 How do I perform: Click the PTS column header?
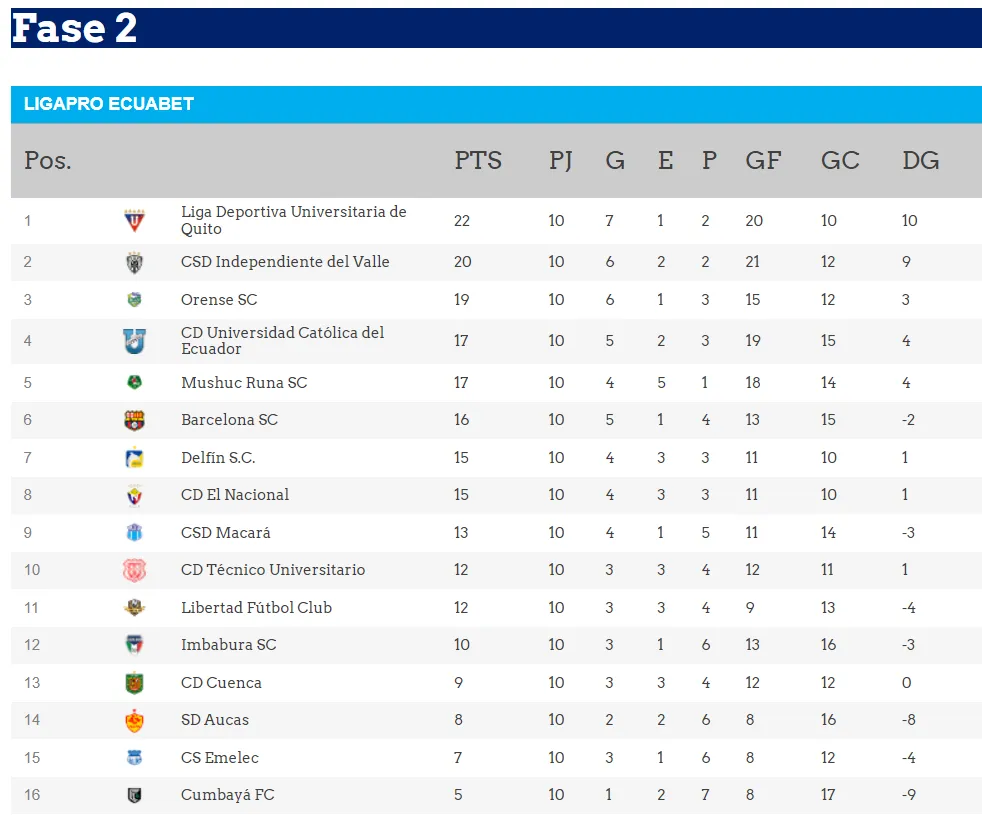pos(478,161)
